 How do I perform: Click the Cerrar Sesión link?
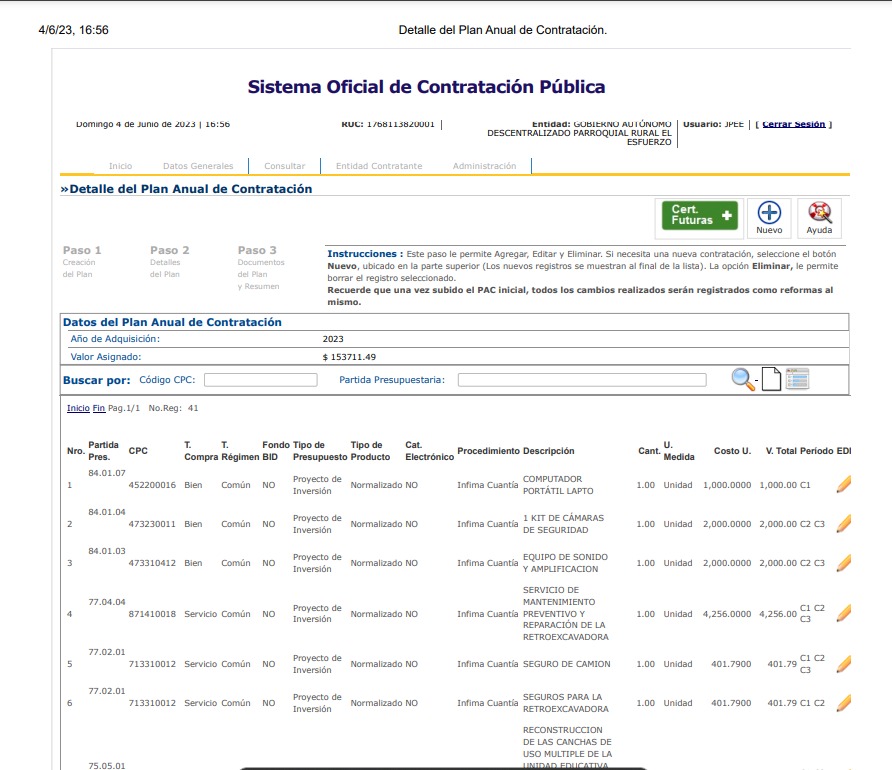pos(793,125)
